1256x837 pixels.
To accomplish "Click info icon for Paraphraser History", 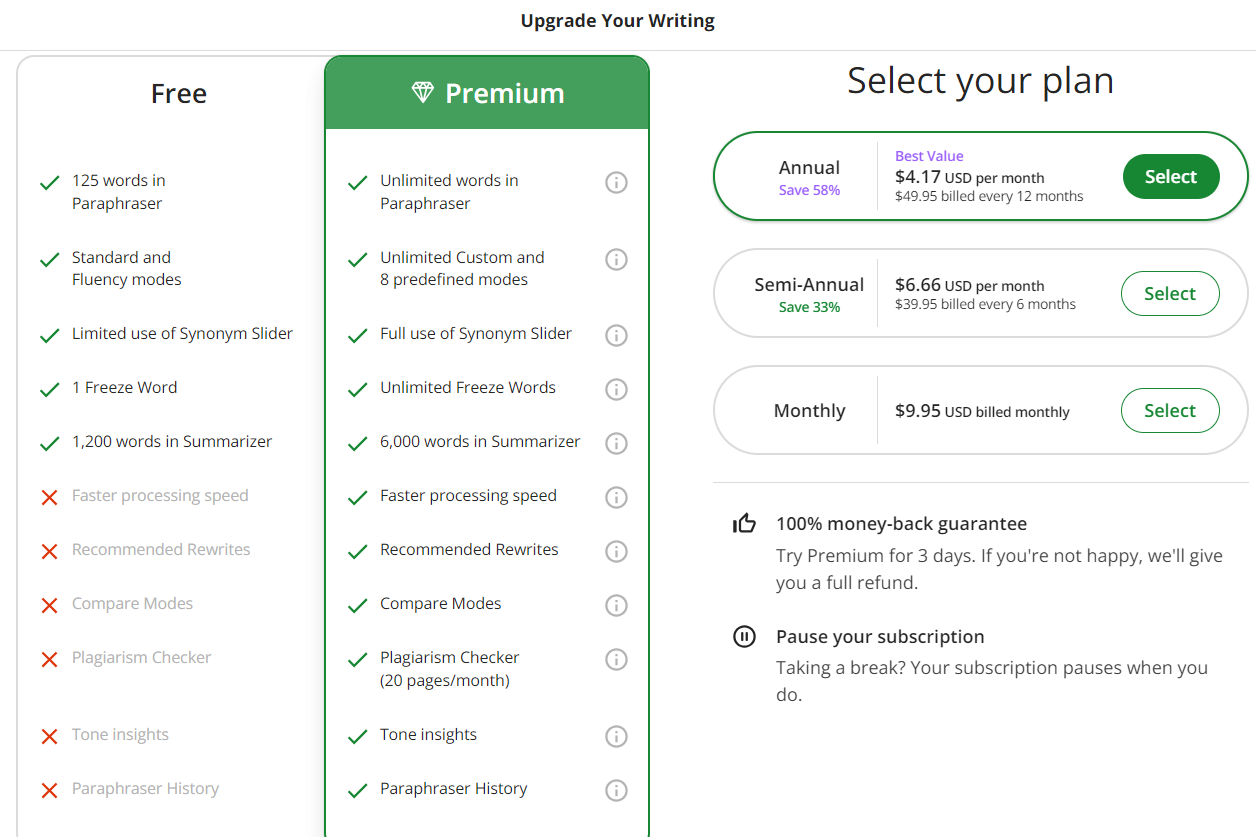I will [617, 790].
